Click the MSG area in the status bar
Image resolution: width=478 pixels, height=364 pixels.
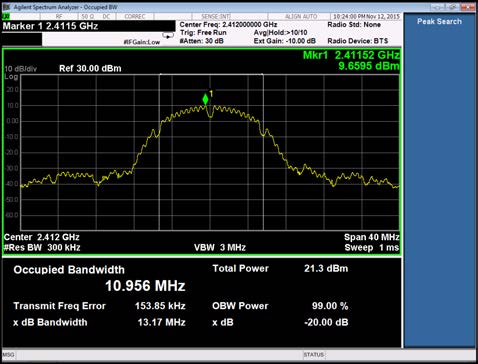9,355
